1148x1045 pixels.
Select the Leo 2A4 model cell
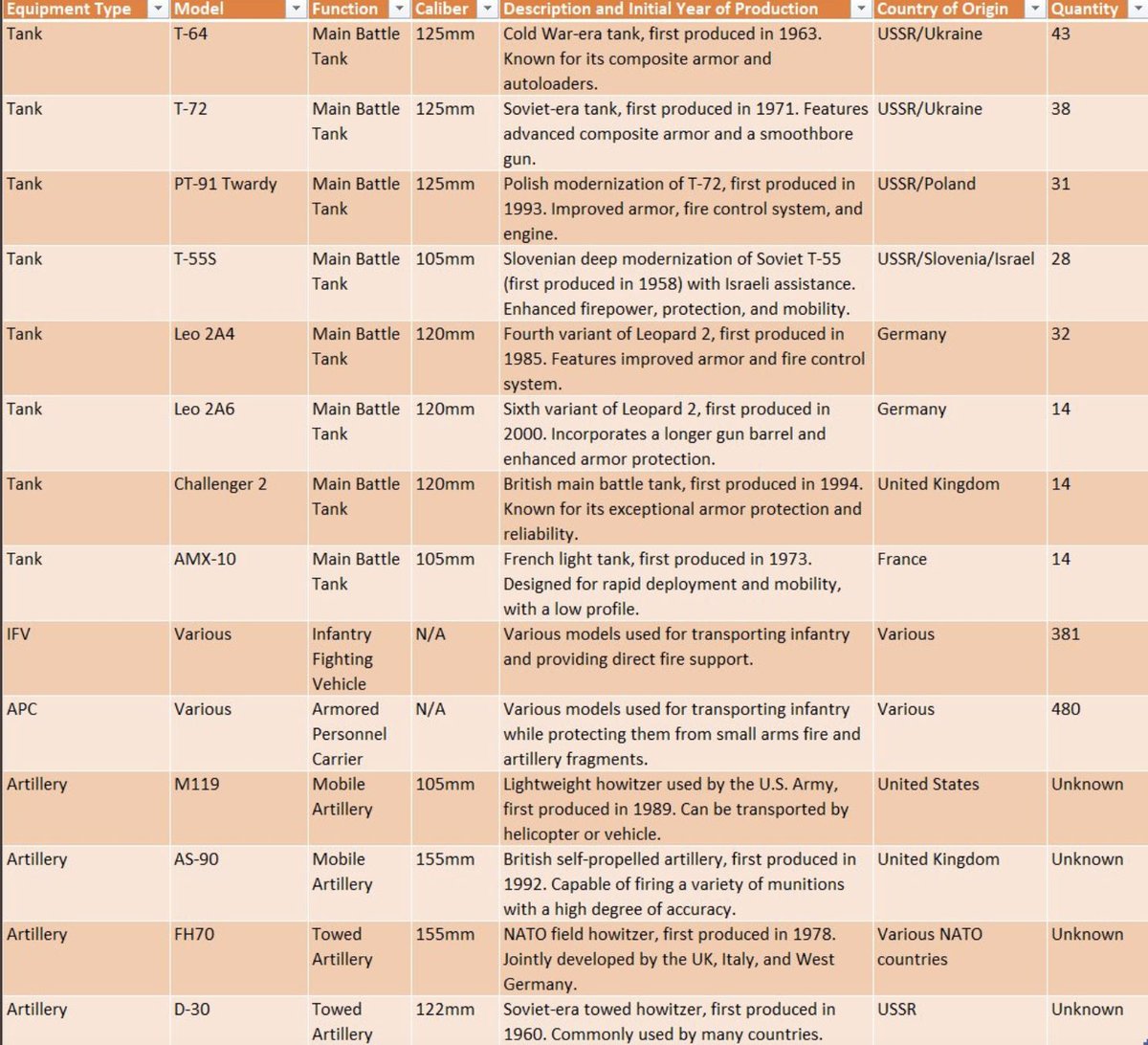(x=239, y=359)
